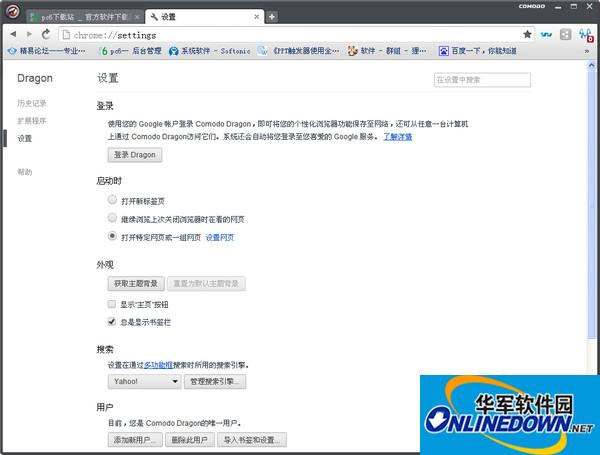
Task: Click the scrollbar up arrow
Action: pos(591,66)
